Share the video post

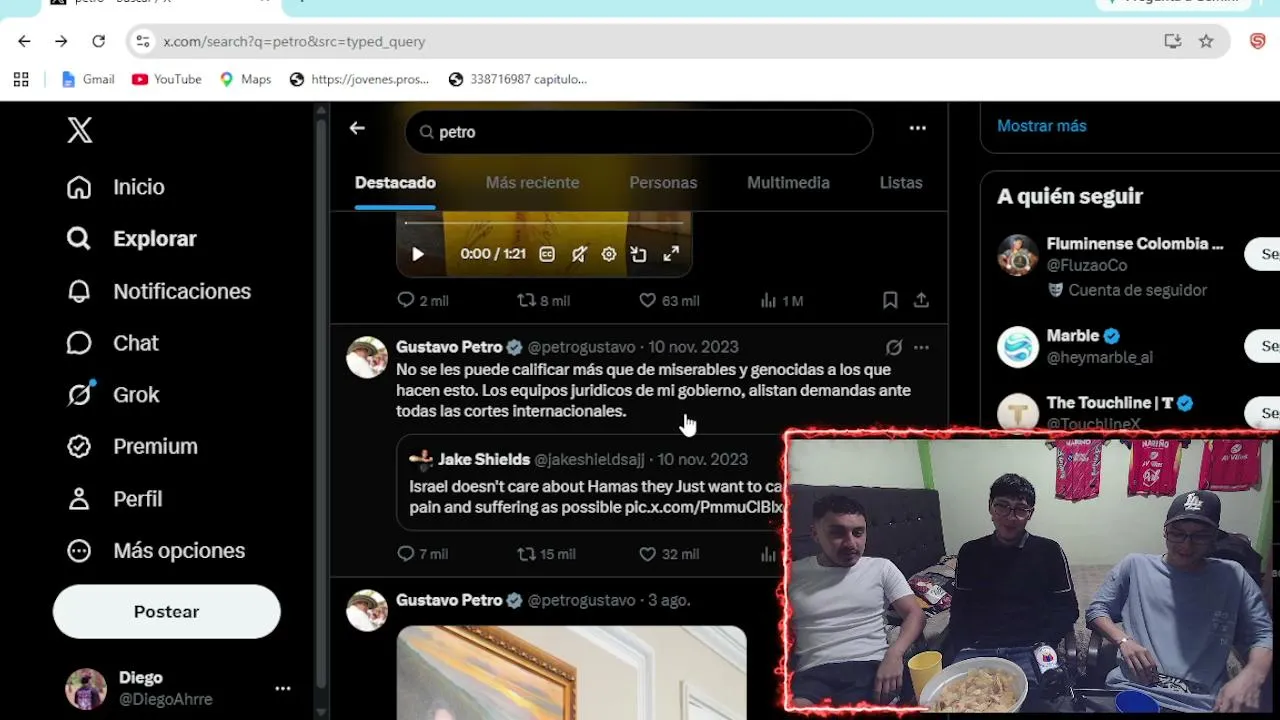[x=921, y=300]
